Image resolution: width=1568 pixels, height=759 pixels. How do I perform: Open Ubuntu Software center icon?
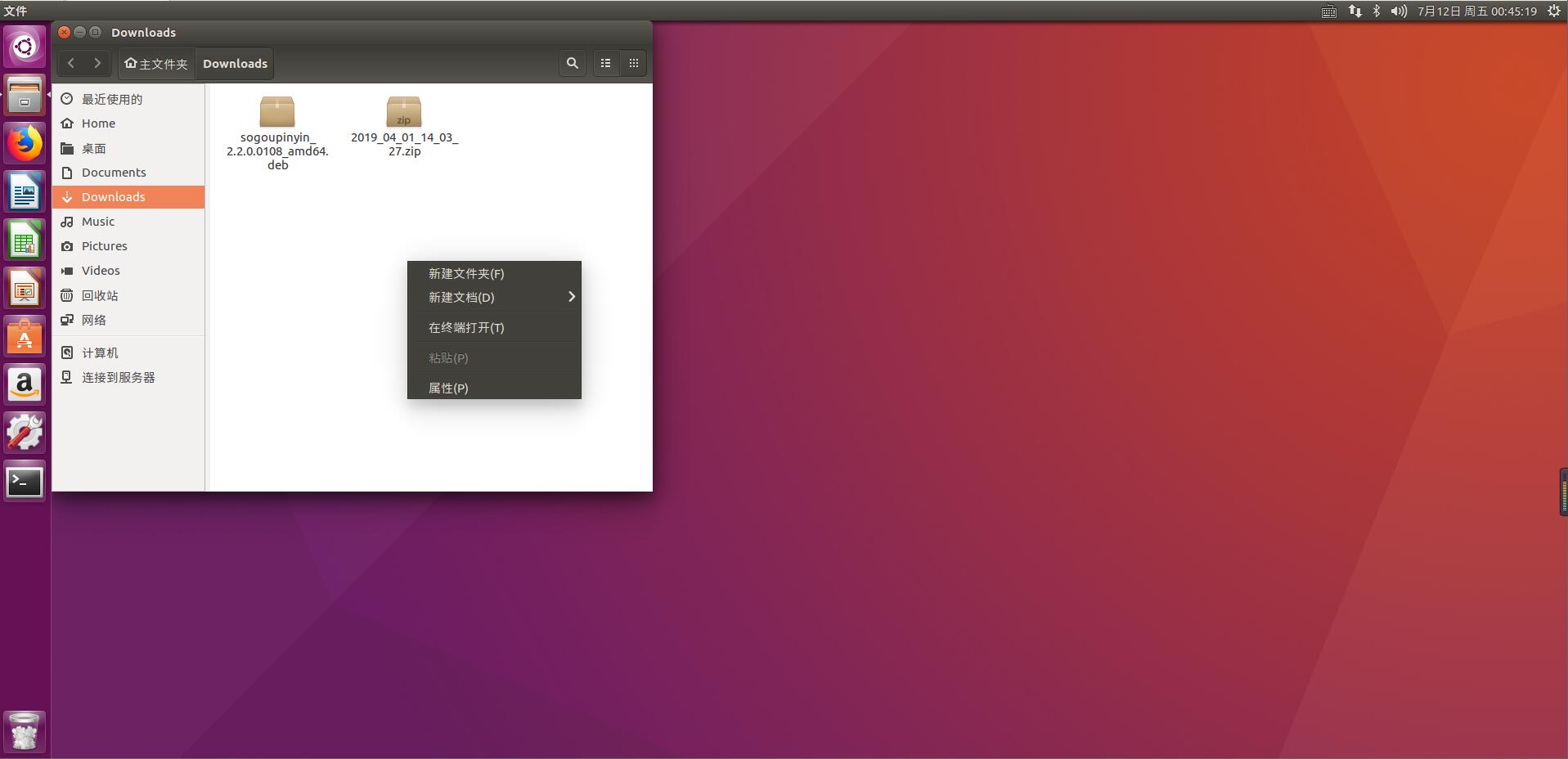(x=25, y=336)
